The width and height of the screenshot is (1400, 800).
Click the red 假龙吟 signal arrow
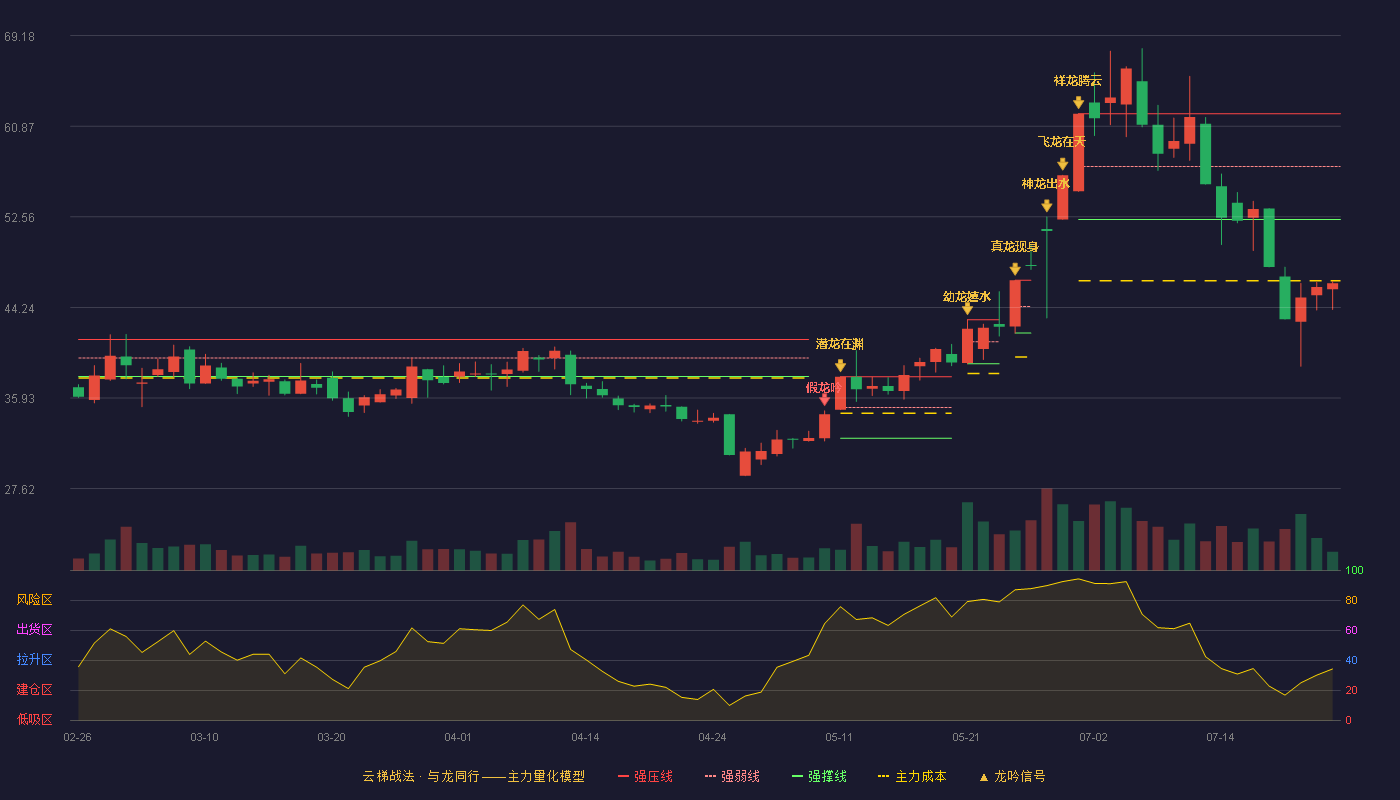click(x=824, y=399)
